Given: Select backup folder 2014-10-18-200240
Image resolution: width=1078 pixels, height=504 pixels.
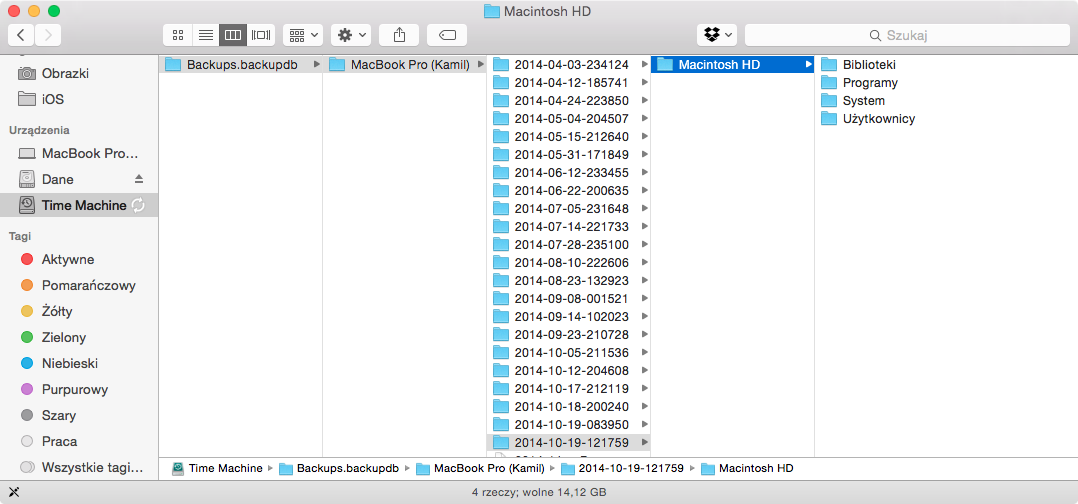Looking at the screenshot, I should click(569, 406).
